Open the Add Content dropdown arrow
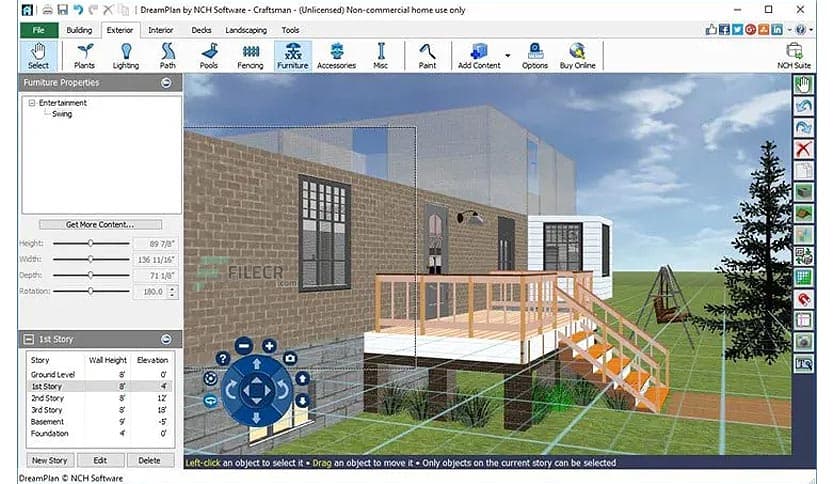 pyautogui.click(x=508, y=55)
